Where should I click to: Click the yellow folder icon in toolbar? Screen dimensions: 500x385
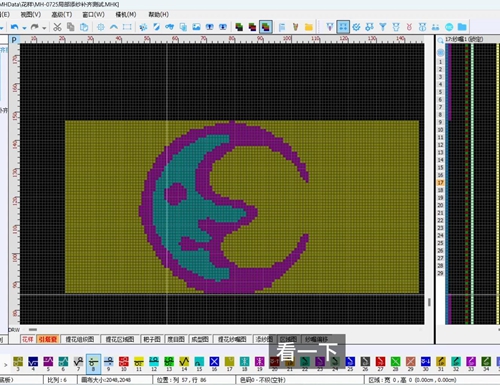[x=309, y=27]
